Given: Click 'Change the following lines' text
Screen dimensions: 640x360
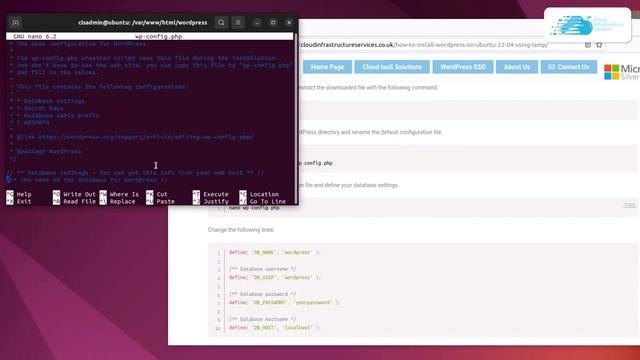Looking at the screenshot, I should (241, 230).
